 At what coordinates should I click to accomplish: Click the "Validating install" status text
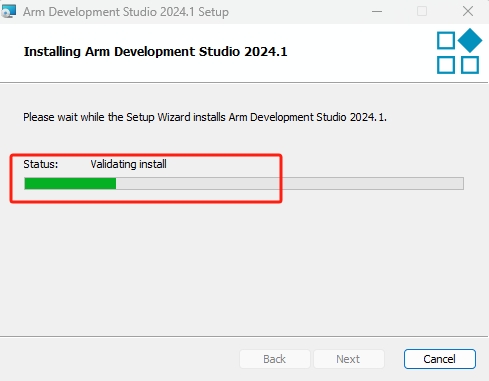[x=128, y=164]
